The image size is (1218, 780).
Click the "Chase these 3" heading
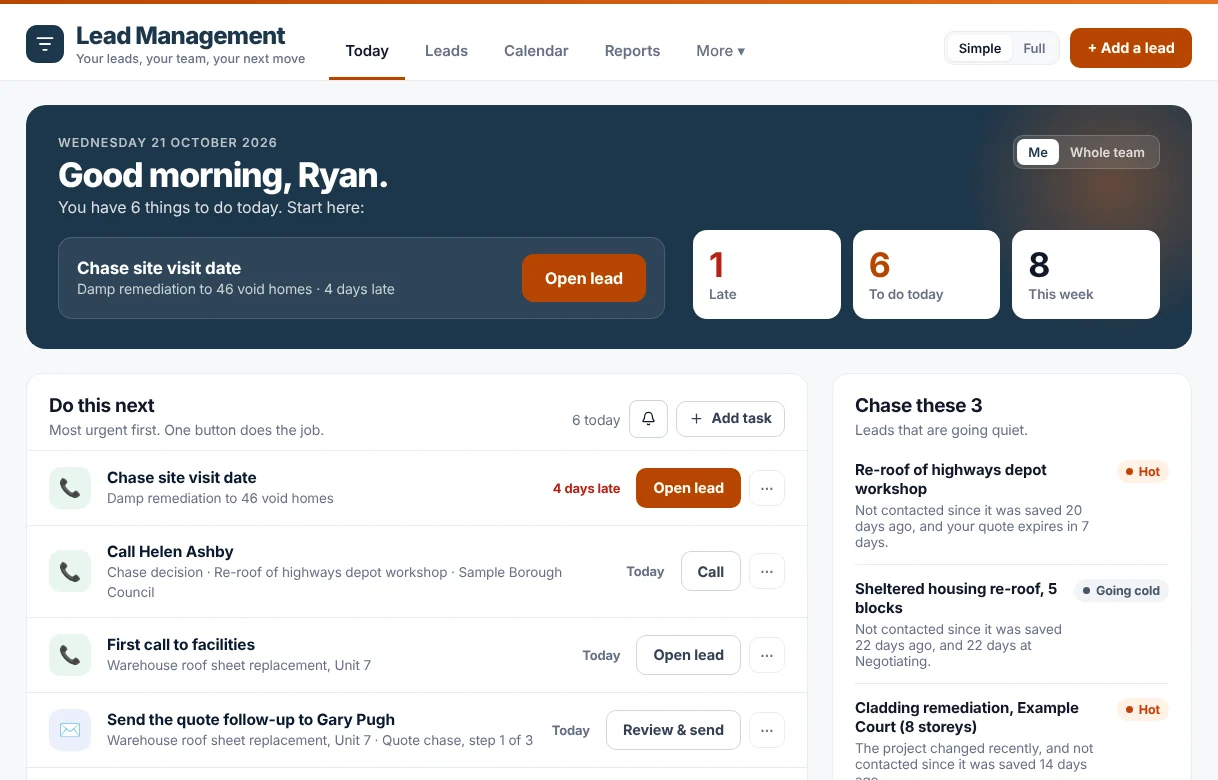pyautogui.click(x=919, y=405)
